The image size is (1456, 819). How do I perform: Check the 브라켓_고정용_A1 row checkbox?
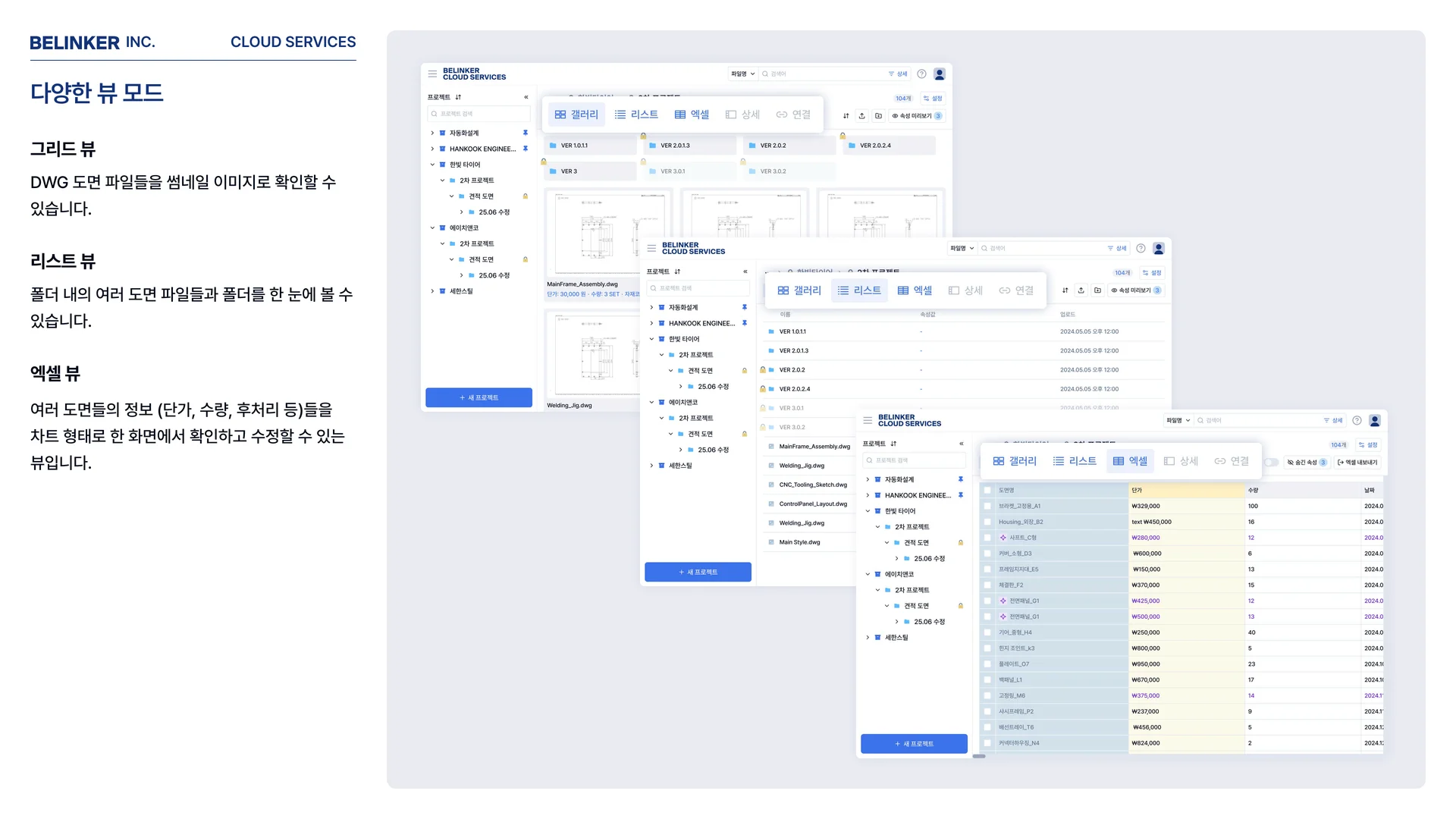pyautogui.click(x=987, y=507)
